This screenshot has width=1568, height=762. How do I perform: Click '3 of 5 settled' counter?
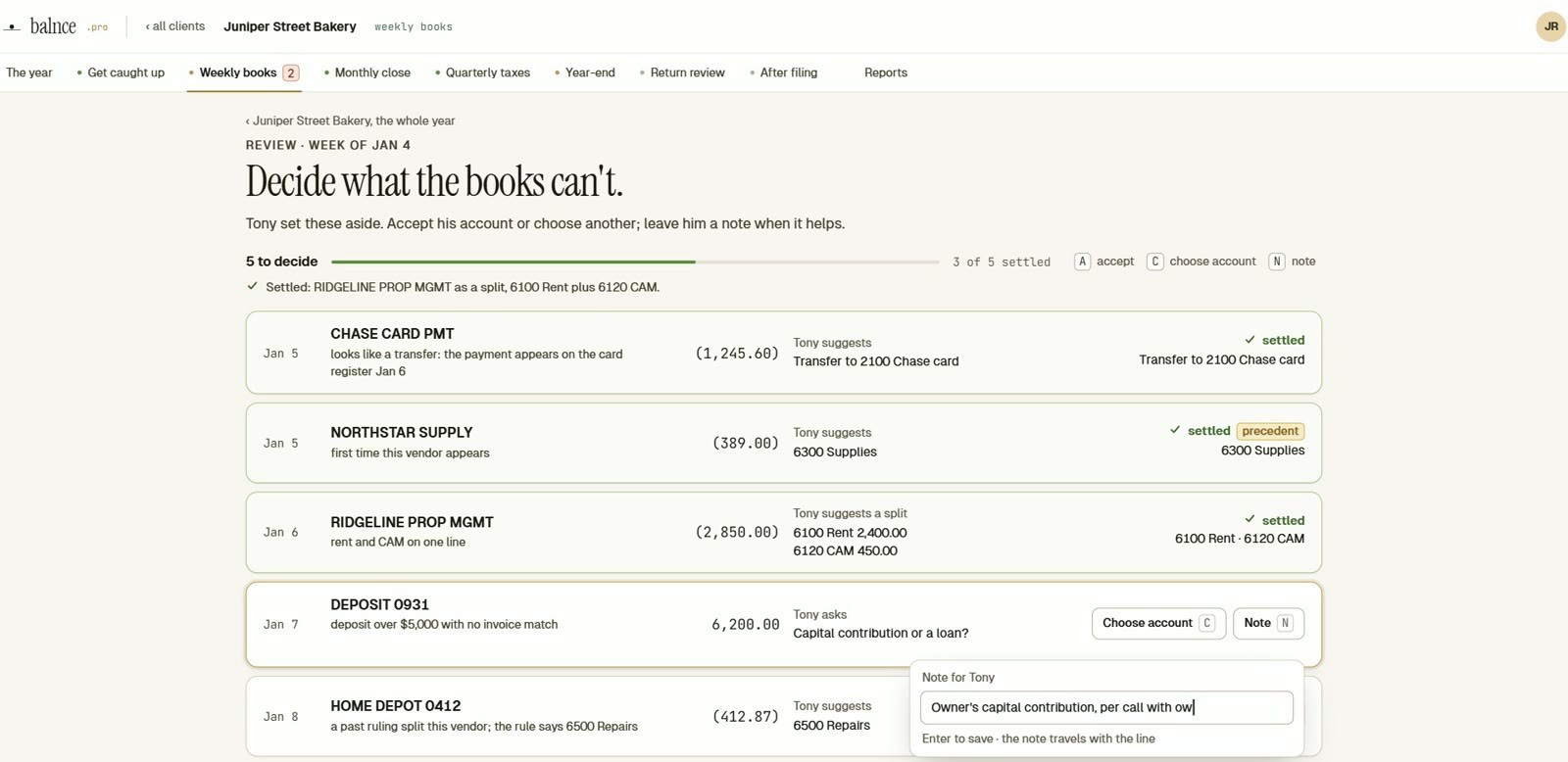tap(1002, 262)
